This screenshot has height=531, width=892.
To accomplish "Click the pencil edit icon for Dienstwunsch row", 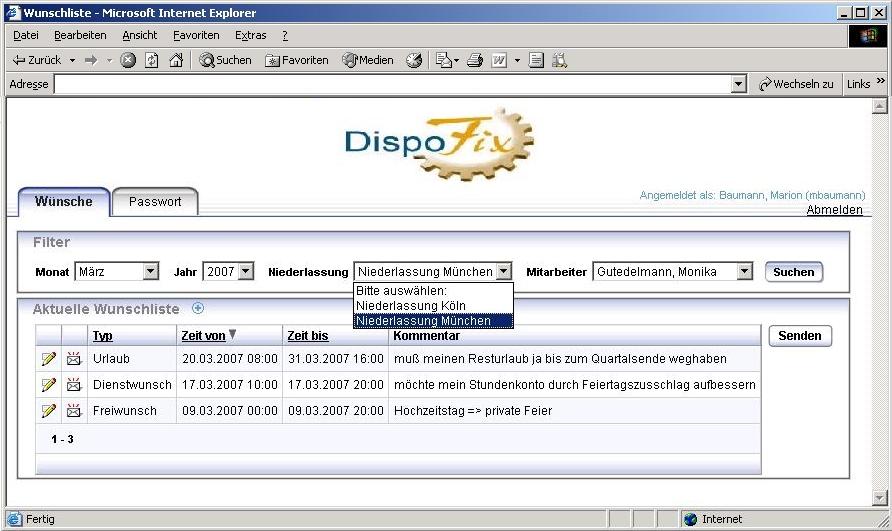I will 48,385.
